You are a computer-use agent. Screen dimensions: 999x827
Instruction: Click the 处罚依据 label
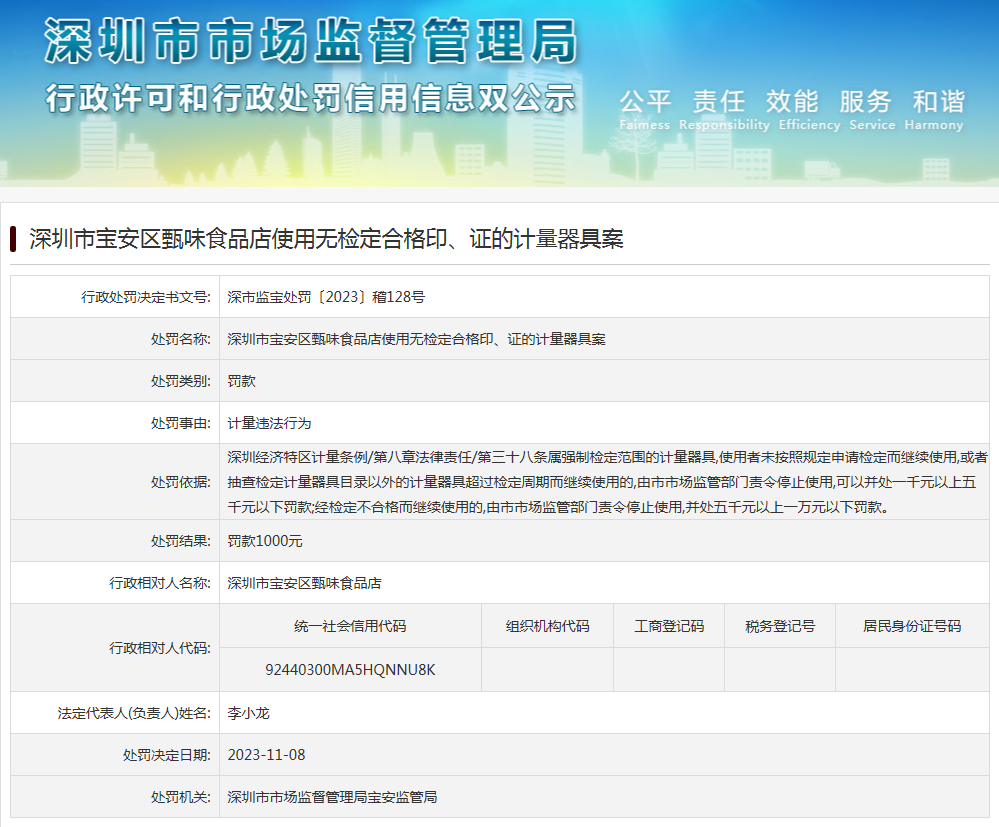point(181,482)
